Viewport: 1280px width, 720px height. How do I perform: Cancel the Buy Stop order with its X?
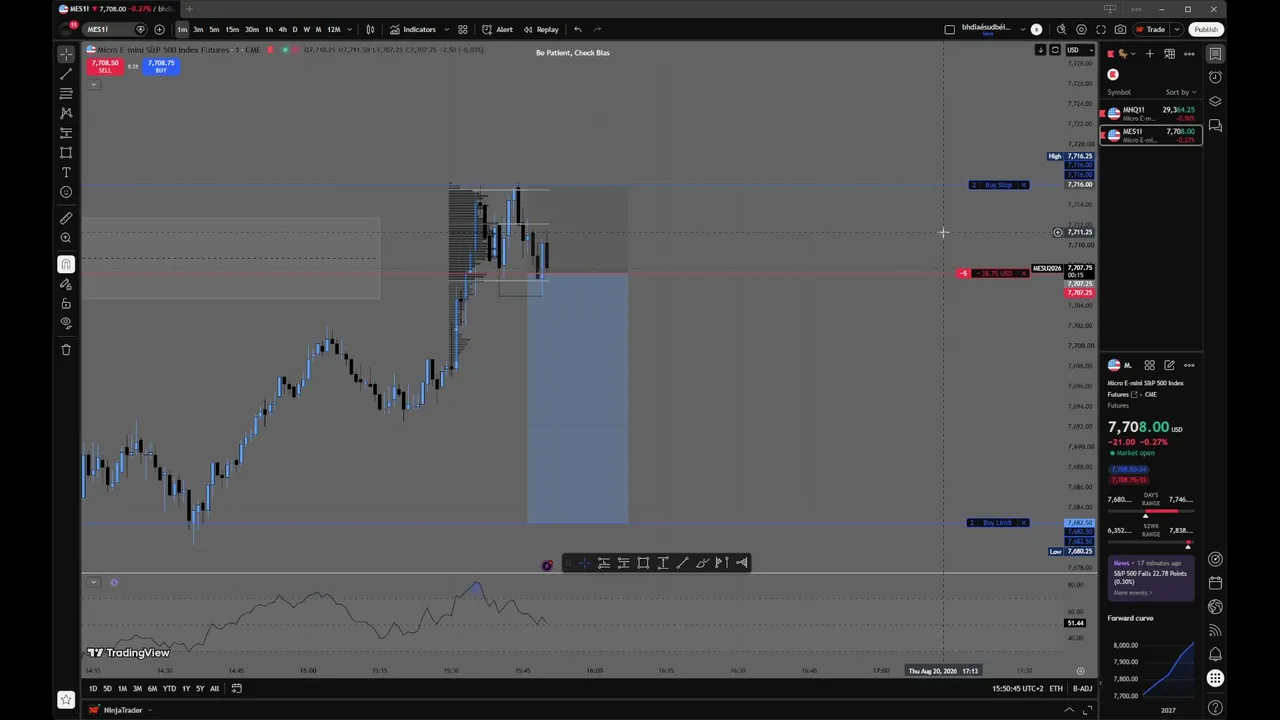tap(1024, 185)
